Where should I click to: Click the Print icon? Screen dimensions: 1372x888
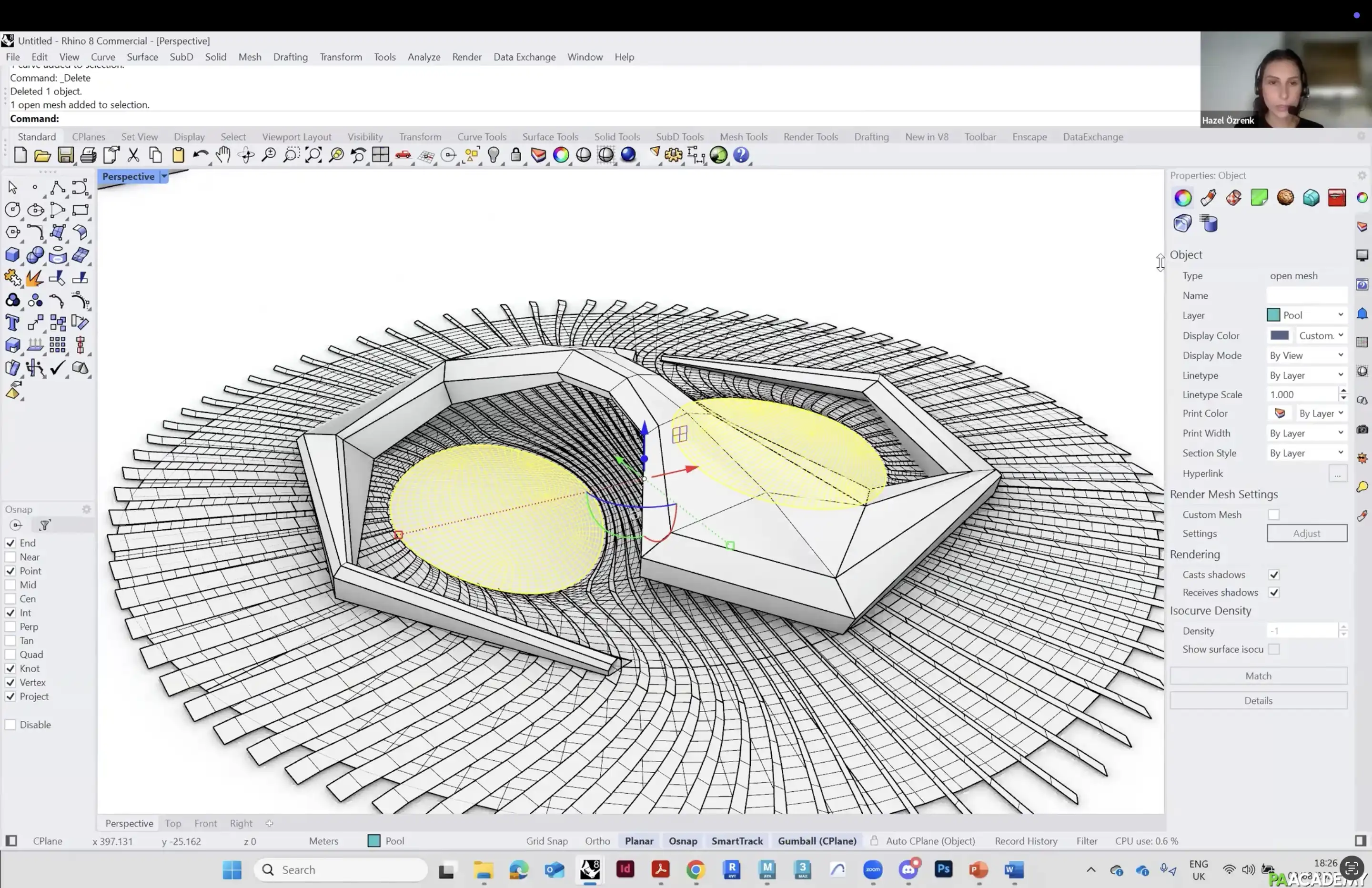point(88,155)
